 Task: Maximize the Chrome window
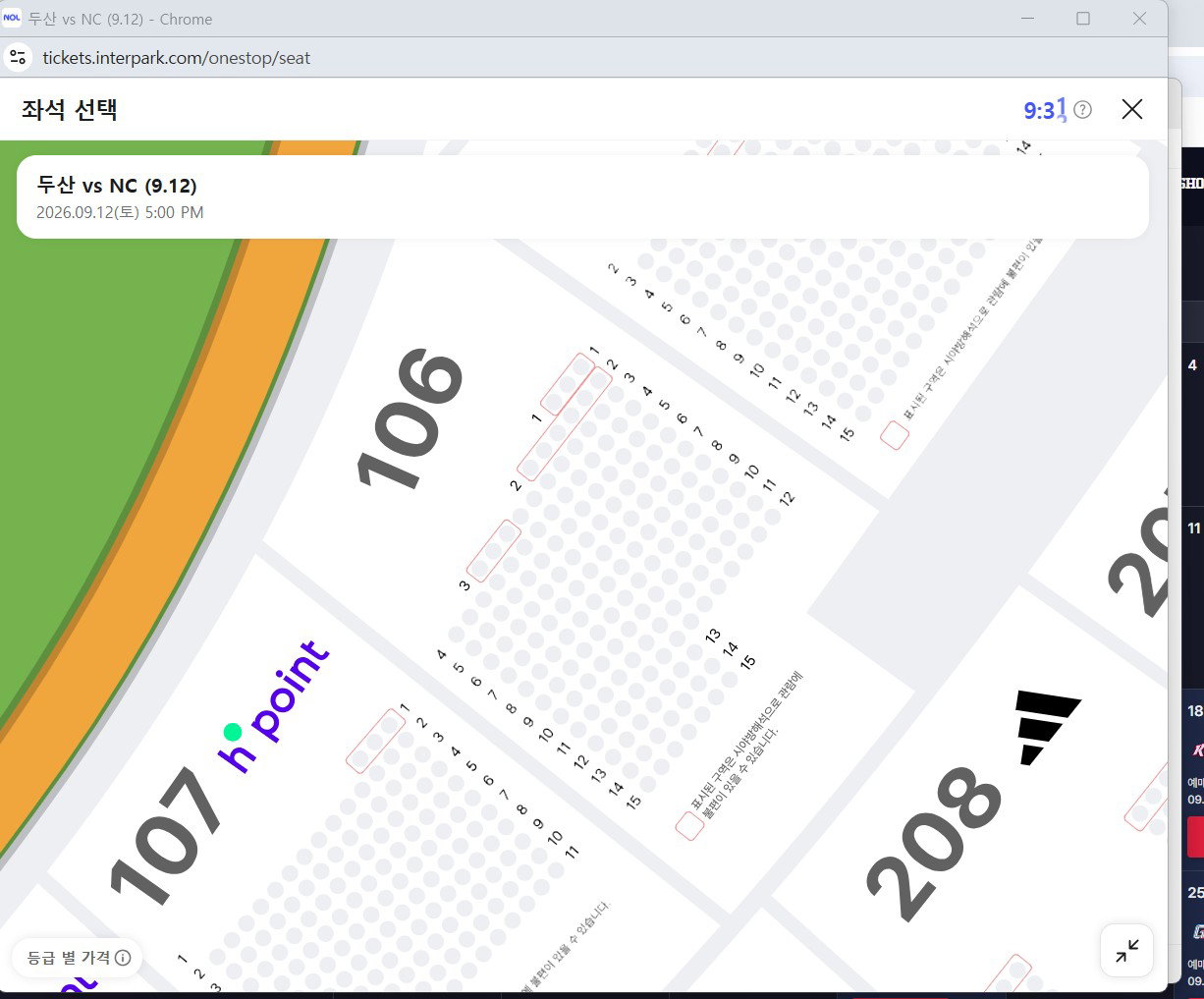tap(1083, 19)
